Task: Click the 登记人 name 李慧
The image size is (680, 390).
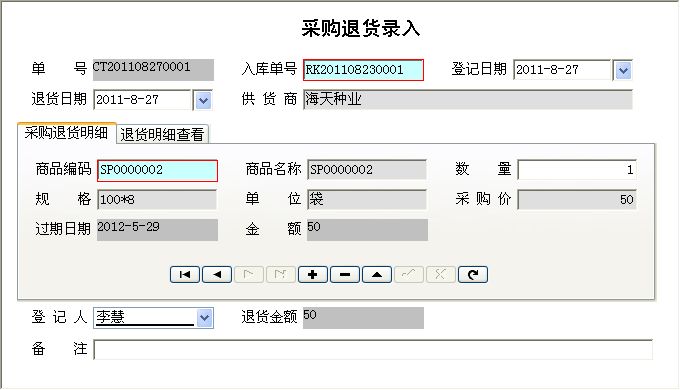Action: (x=111, y=317)
